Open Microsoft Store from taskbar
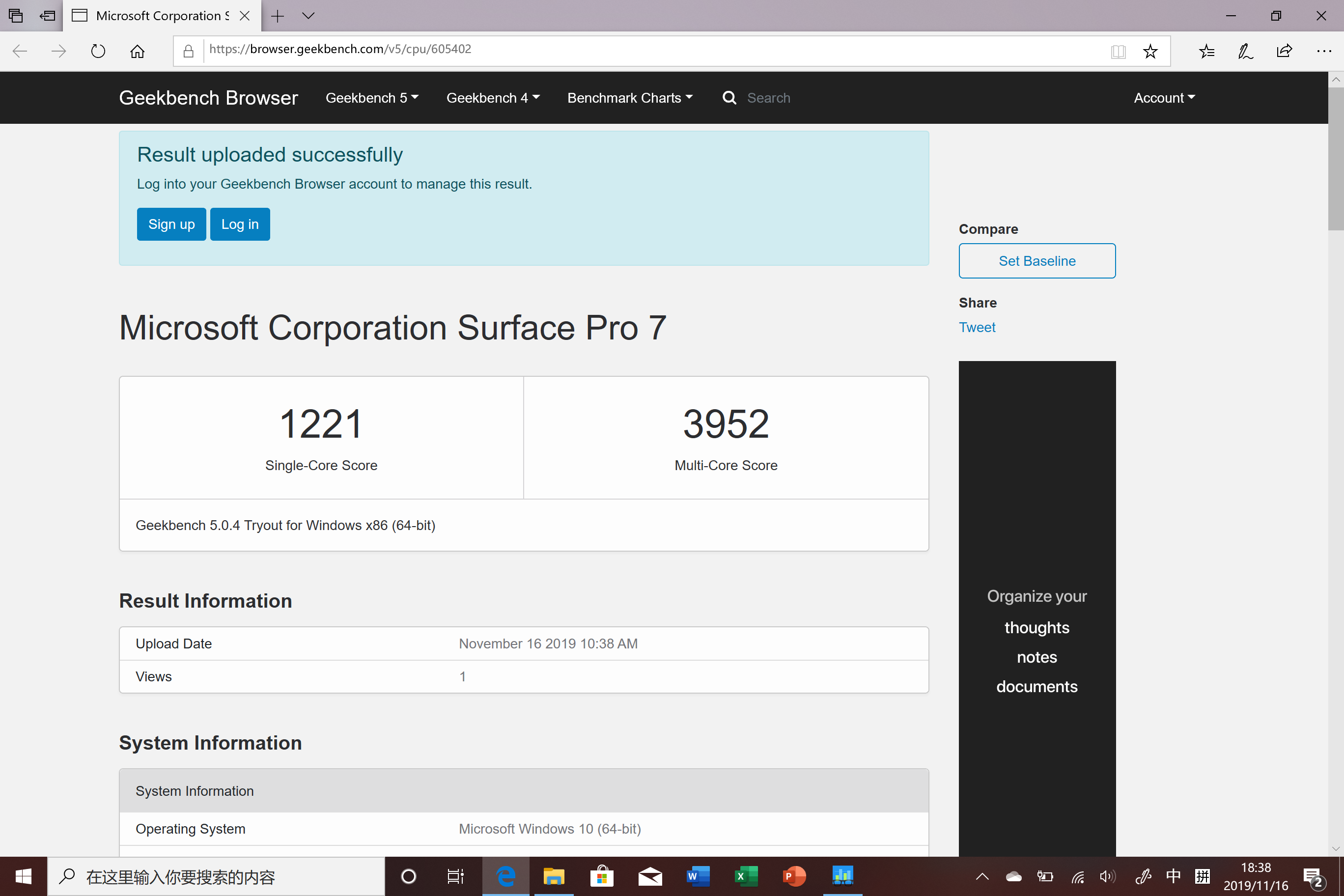The width and height of the screenshot is (1344, 896). tap(602, 876)
